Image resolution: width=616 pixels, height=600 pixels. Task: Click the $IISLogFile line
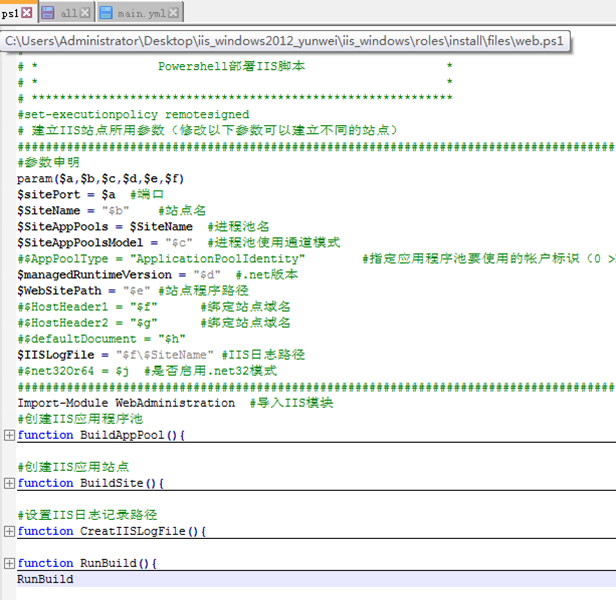coord(161,355)
